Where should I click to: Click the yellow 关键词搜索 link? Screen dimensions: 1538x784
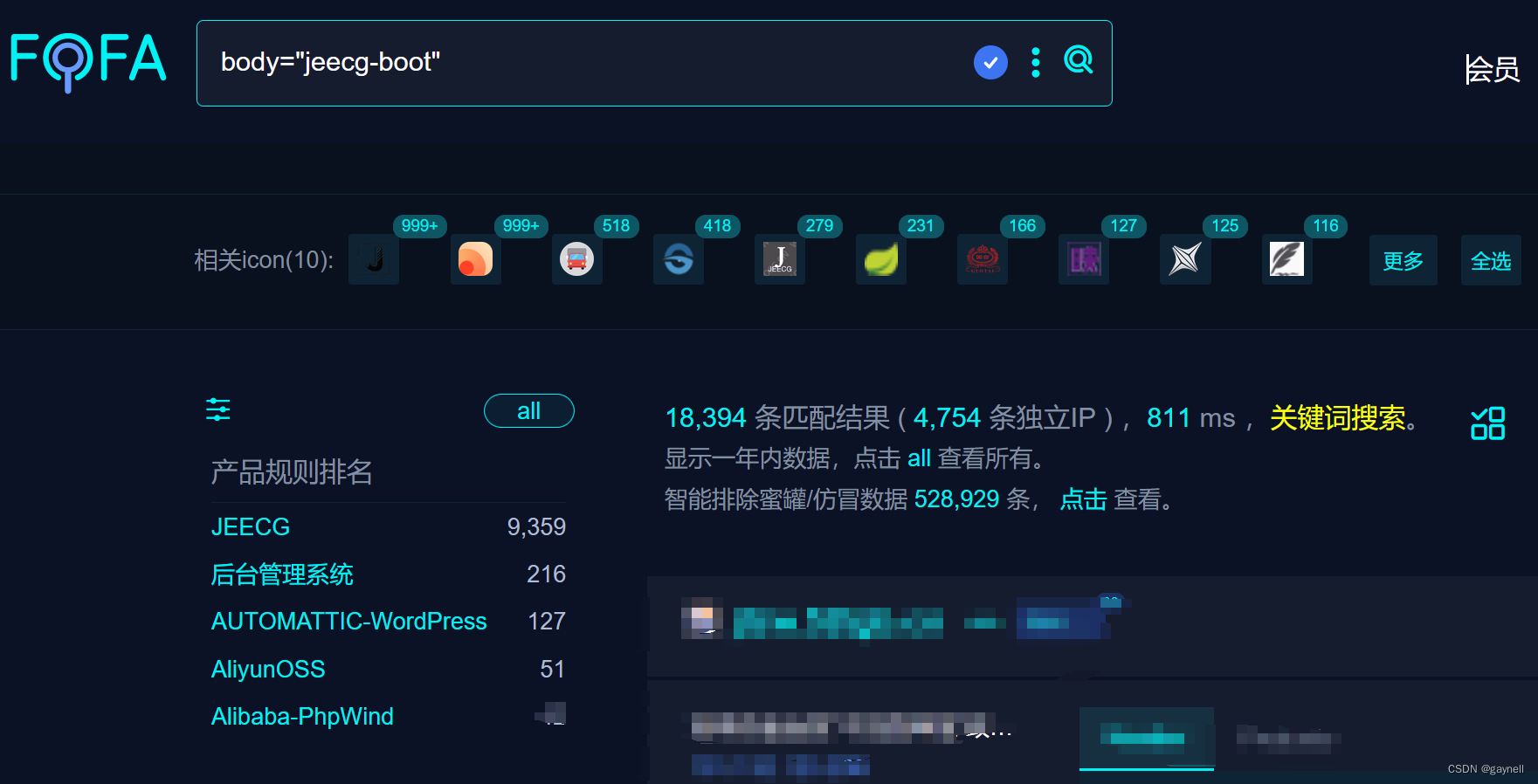click(x=1337, y=417)
